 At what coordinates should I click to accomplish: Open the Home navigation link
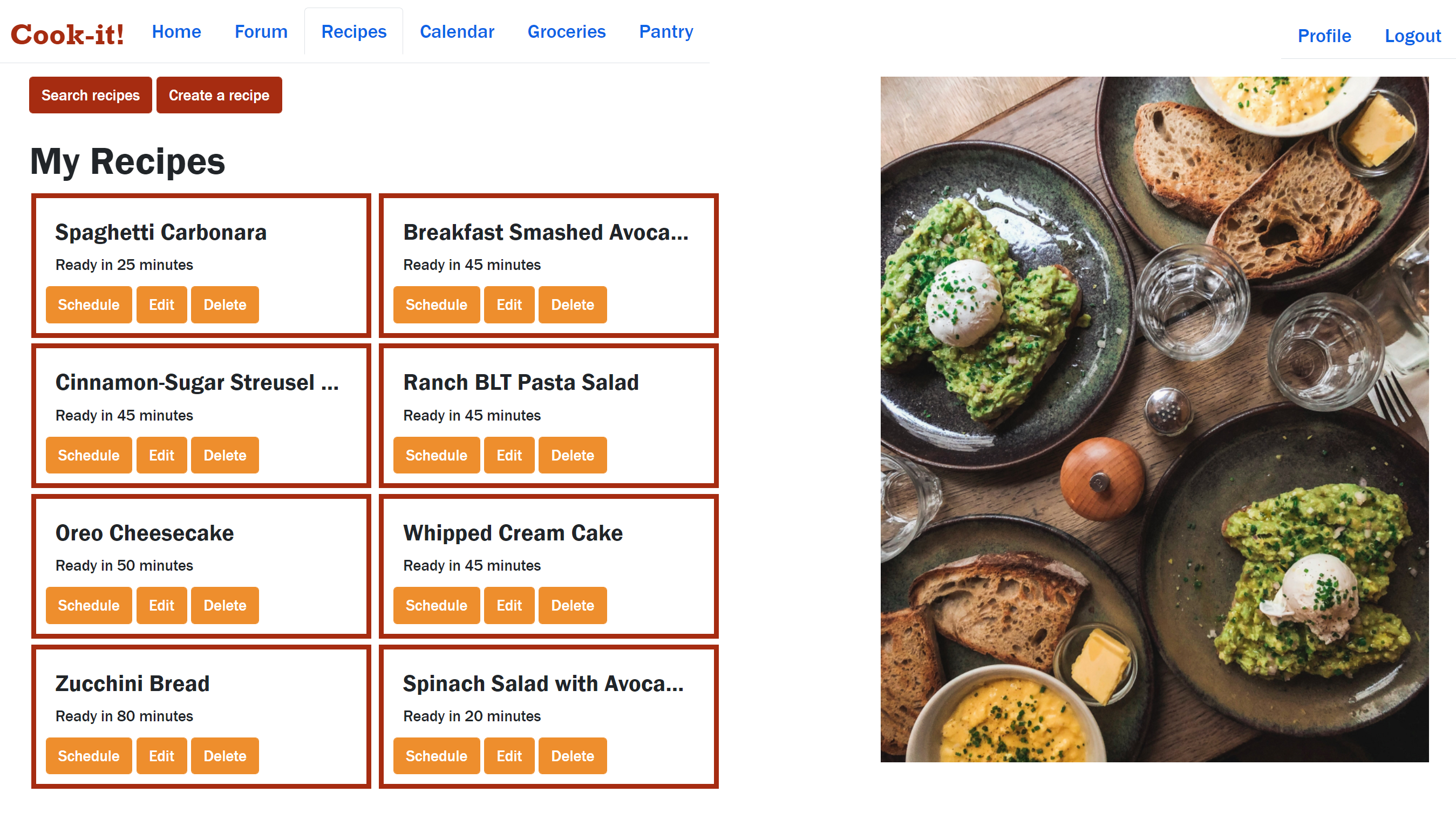tap(176, 32)
